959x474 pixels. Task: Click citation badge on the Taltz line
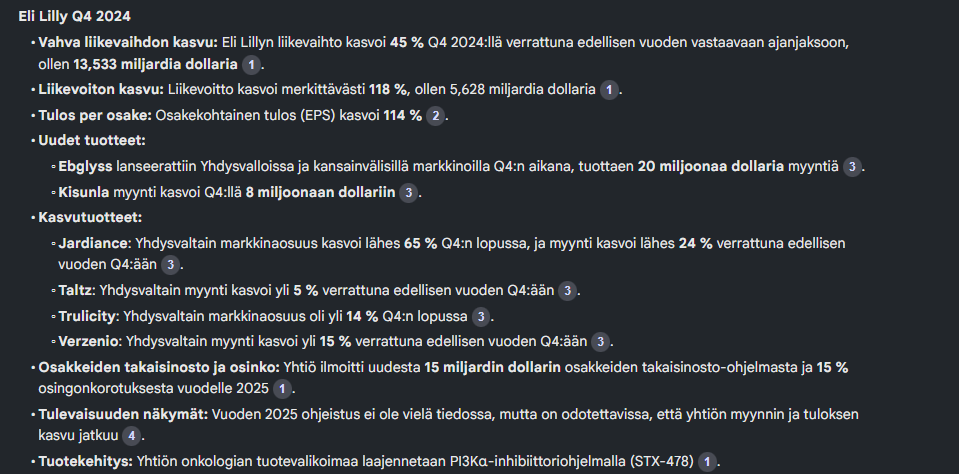tap(567, 291)
